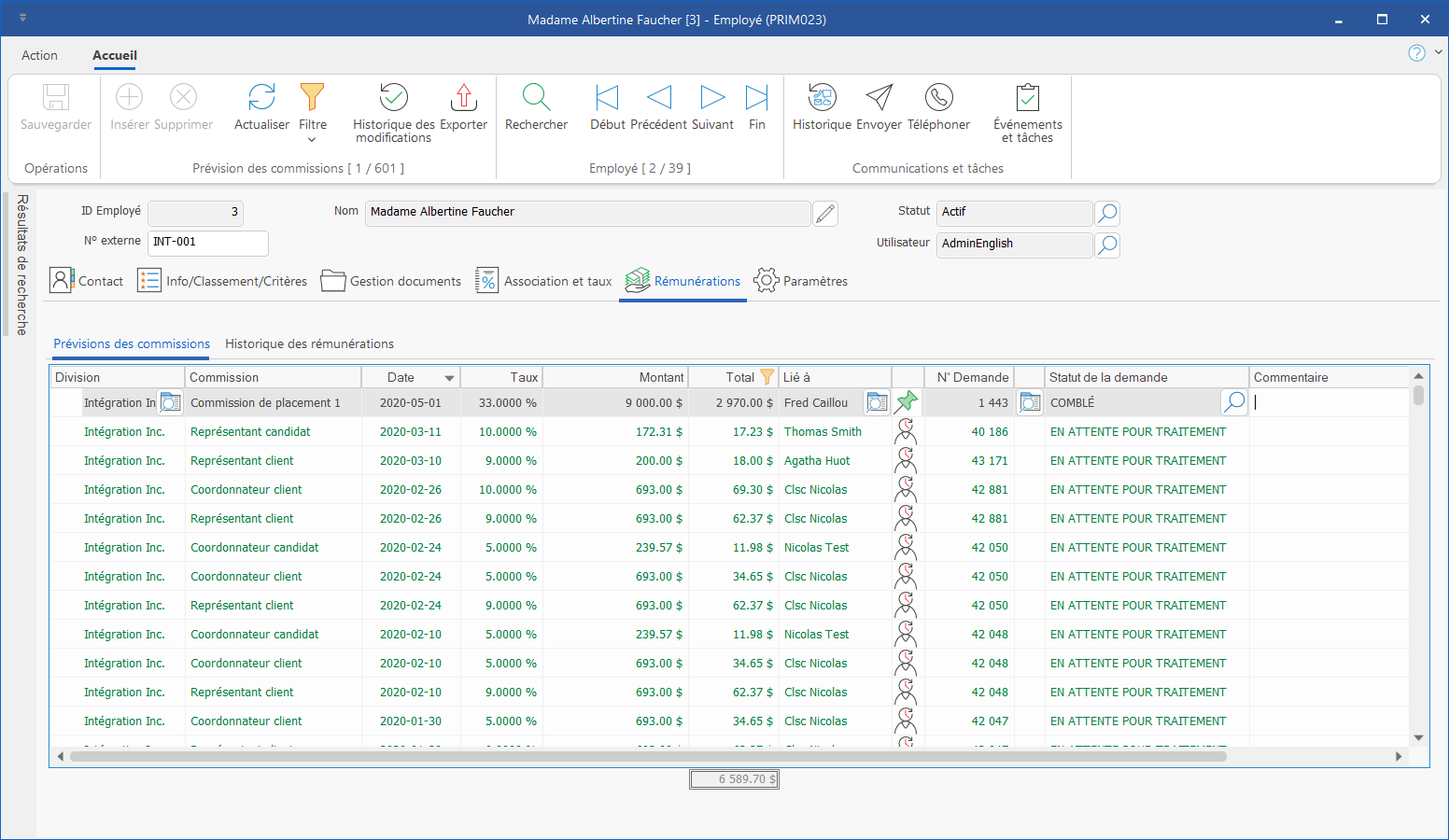The image size is (1449, 840).
Task: Click the Actualiser refresh icon
Action: tap(261, 98)
